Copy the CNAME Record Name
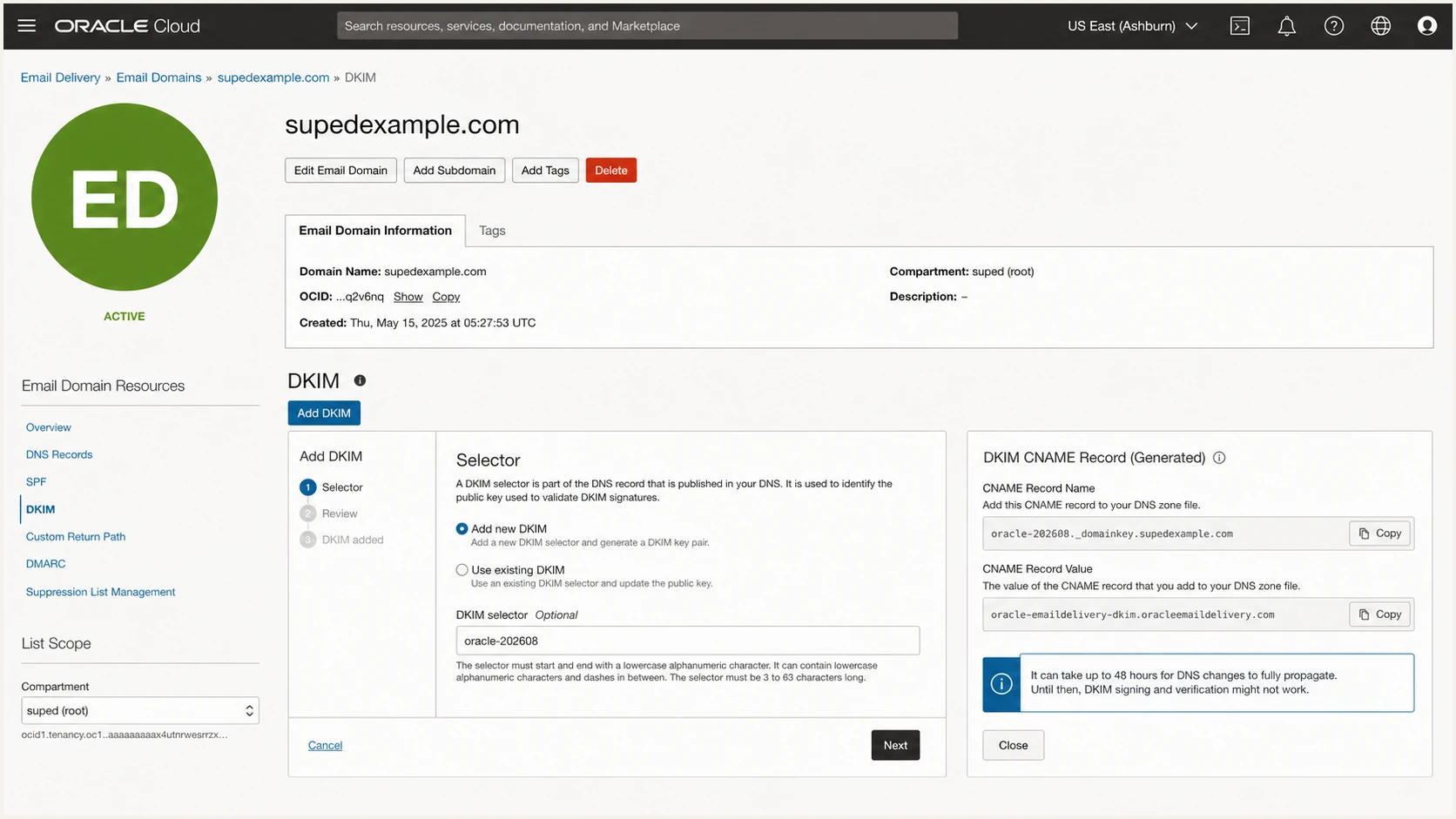Viewport: 1456px width, 819px height. [x=1380, y=534]
